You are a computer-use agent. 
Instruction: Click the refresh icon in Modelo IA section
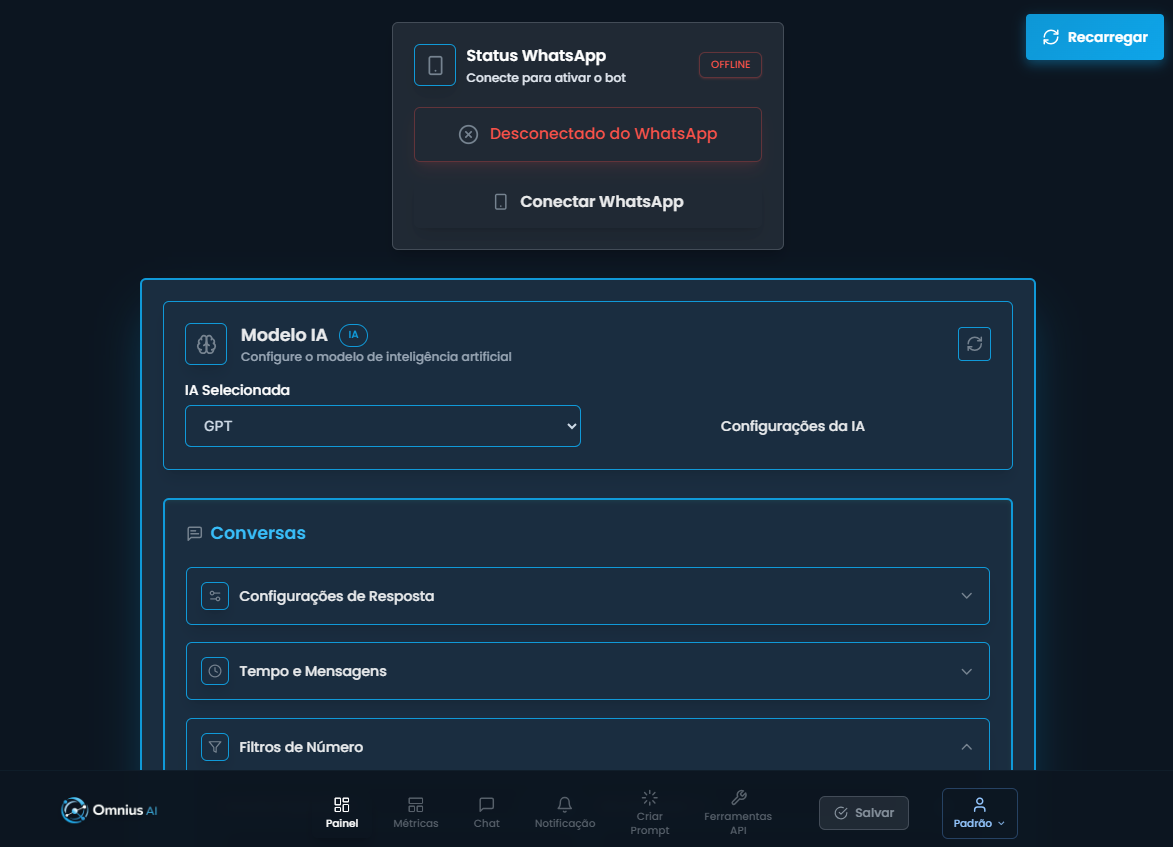(x=974, y=343)
